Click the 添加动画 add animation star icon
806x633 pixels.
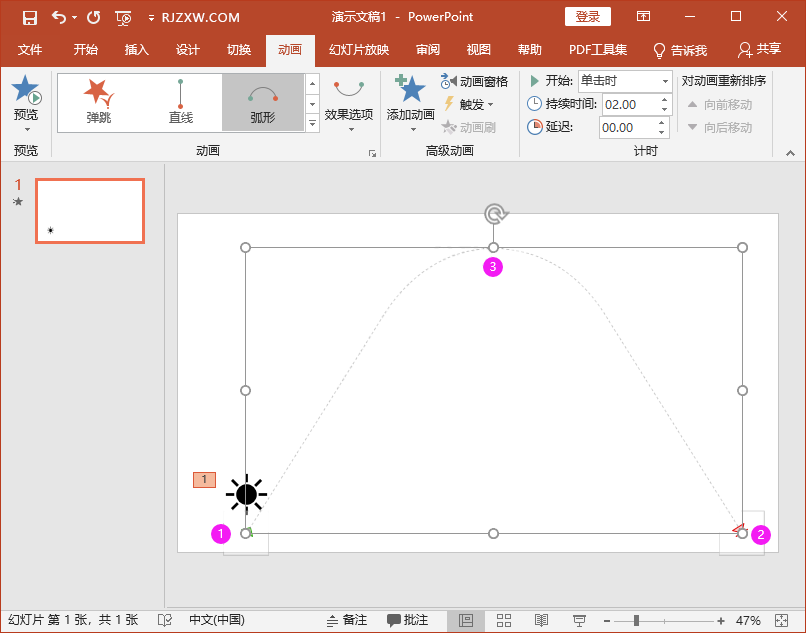[x=411, y=90]
